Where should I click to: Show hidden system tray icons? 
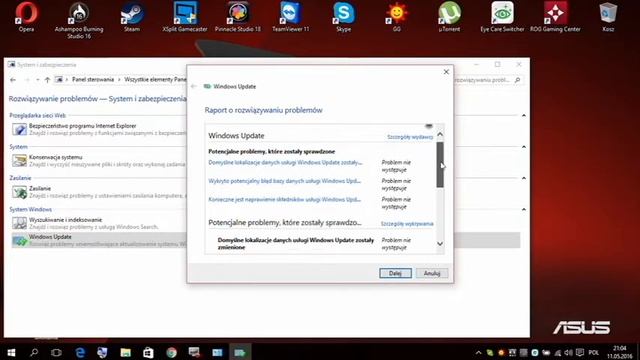click(x=478, y=353)
